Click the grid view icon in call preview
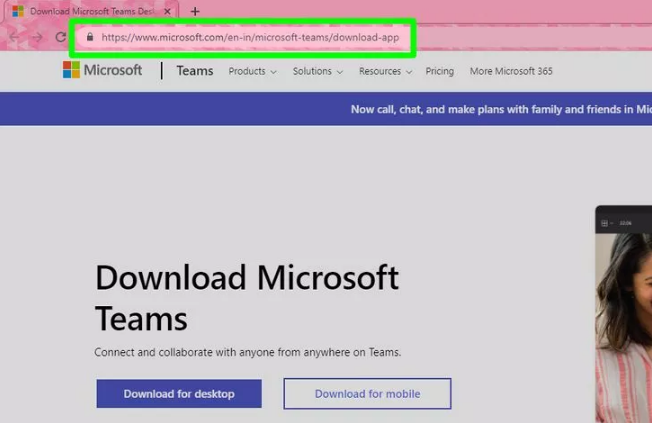Screen dimensions: 652x423 pos(605,223)
